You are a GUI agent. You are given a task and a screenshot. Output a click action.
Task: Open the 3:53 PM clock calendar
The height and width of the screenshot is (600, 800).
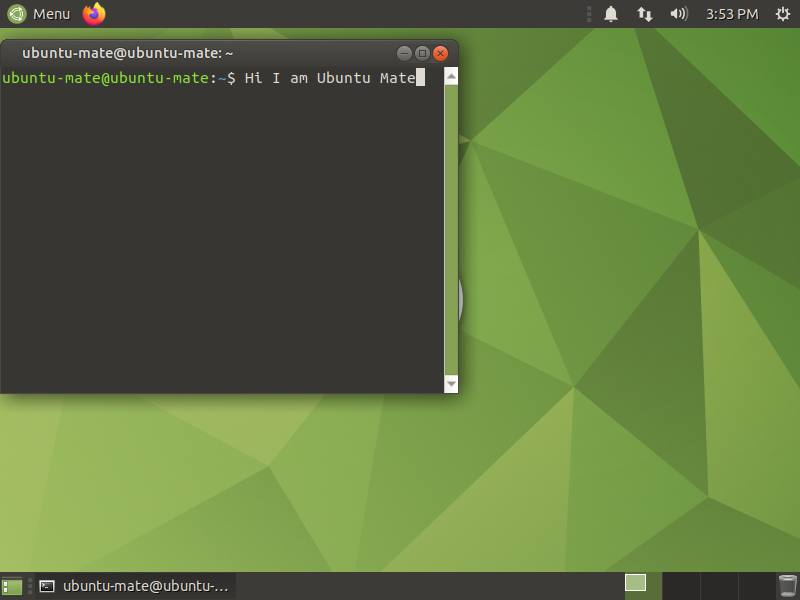[x=732, y=14]
